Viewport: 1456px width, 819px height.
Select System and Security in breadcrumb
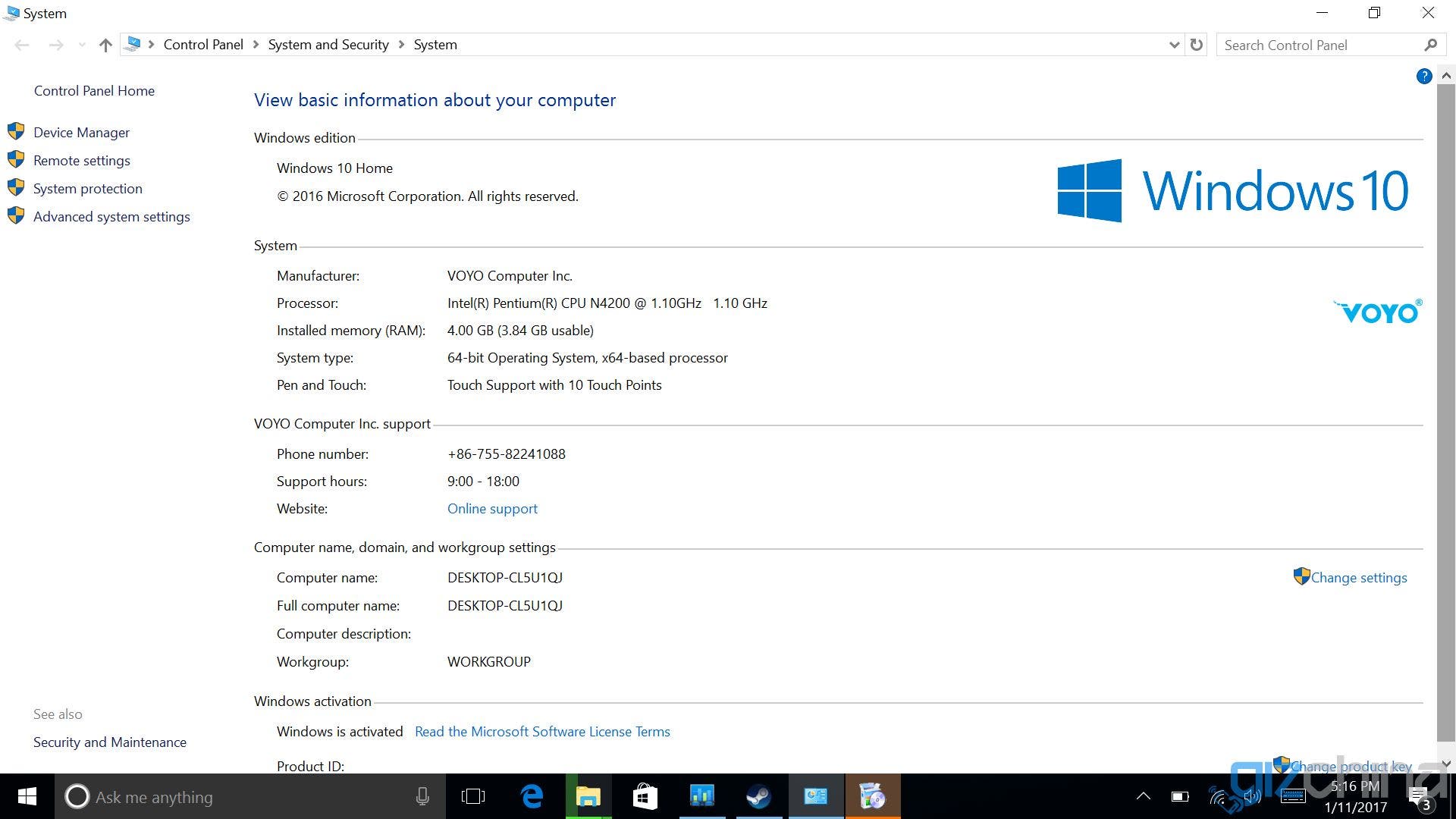point(328,45)
